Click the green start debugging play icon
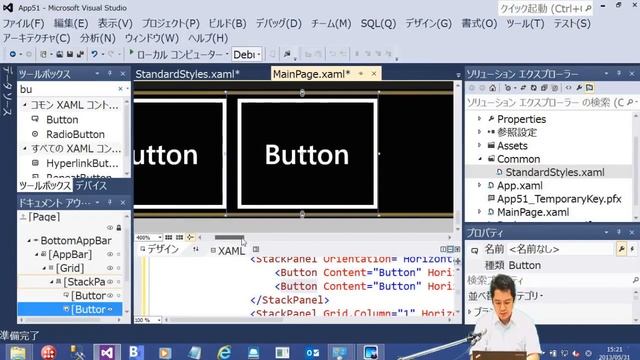This screenshot has height=360, width=640. [131, 52]
